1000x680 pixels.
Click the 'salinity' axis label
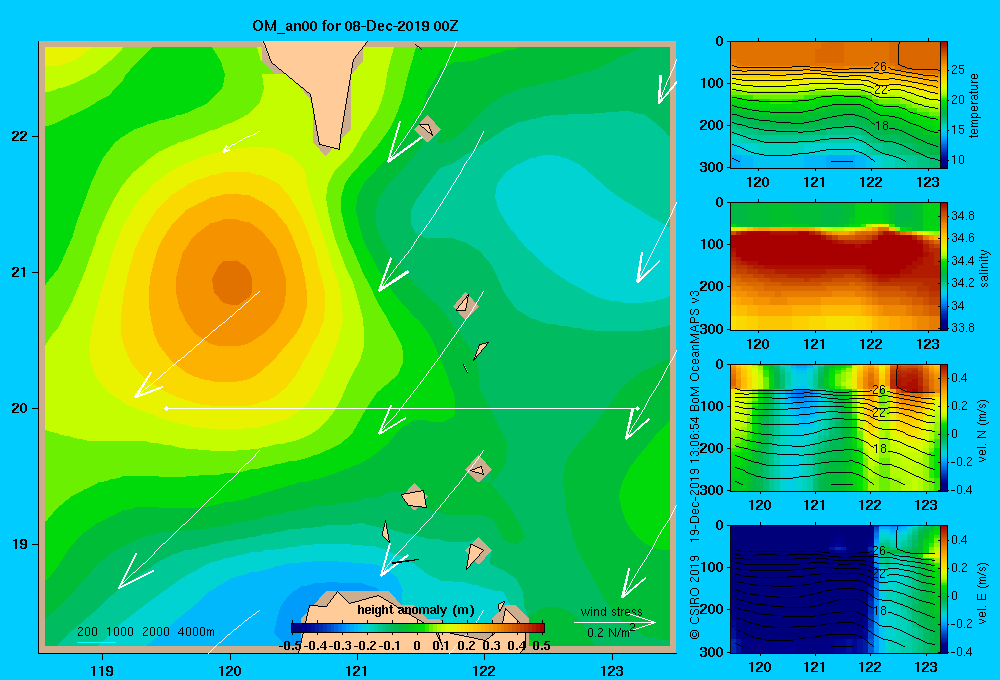984,268
